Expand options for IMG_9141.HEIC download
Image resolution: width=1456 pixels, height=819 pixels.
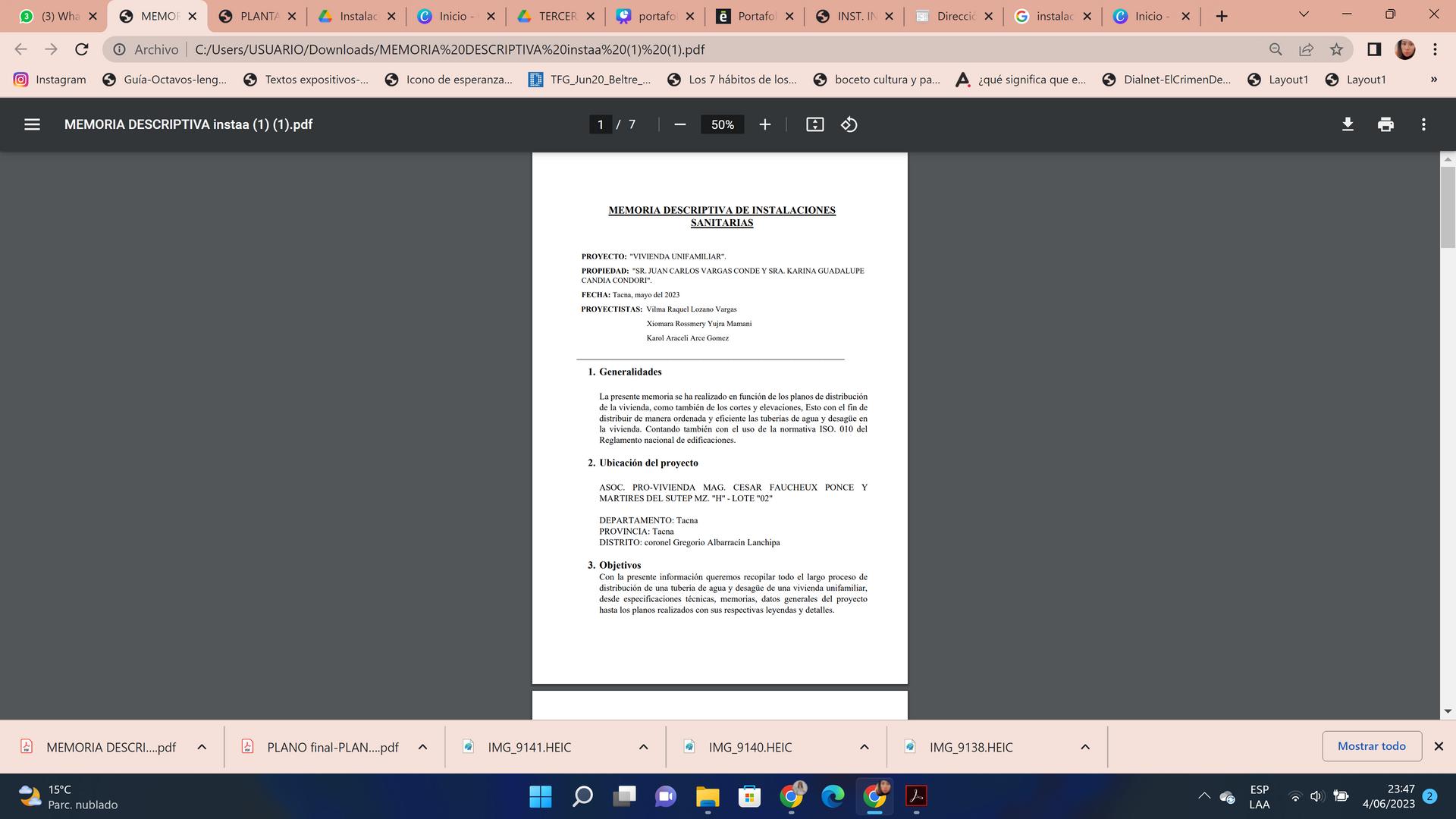point(643,747)
